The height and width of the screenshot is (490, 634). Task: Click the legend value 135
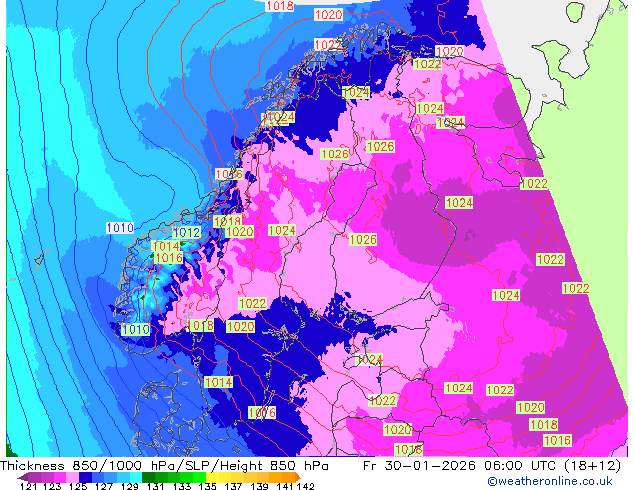(x=207, y=486)
